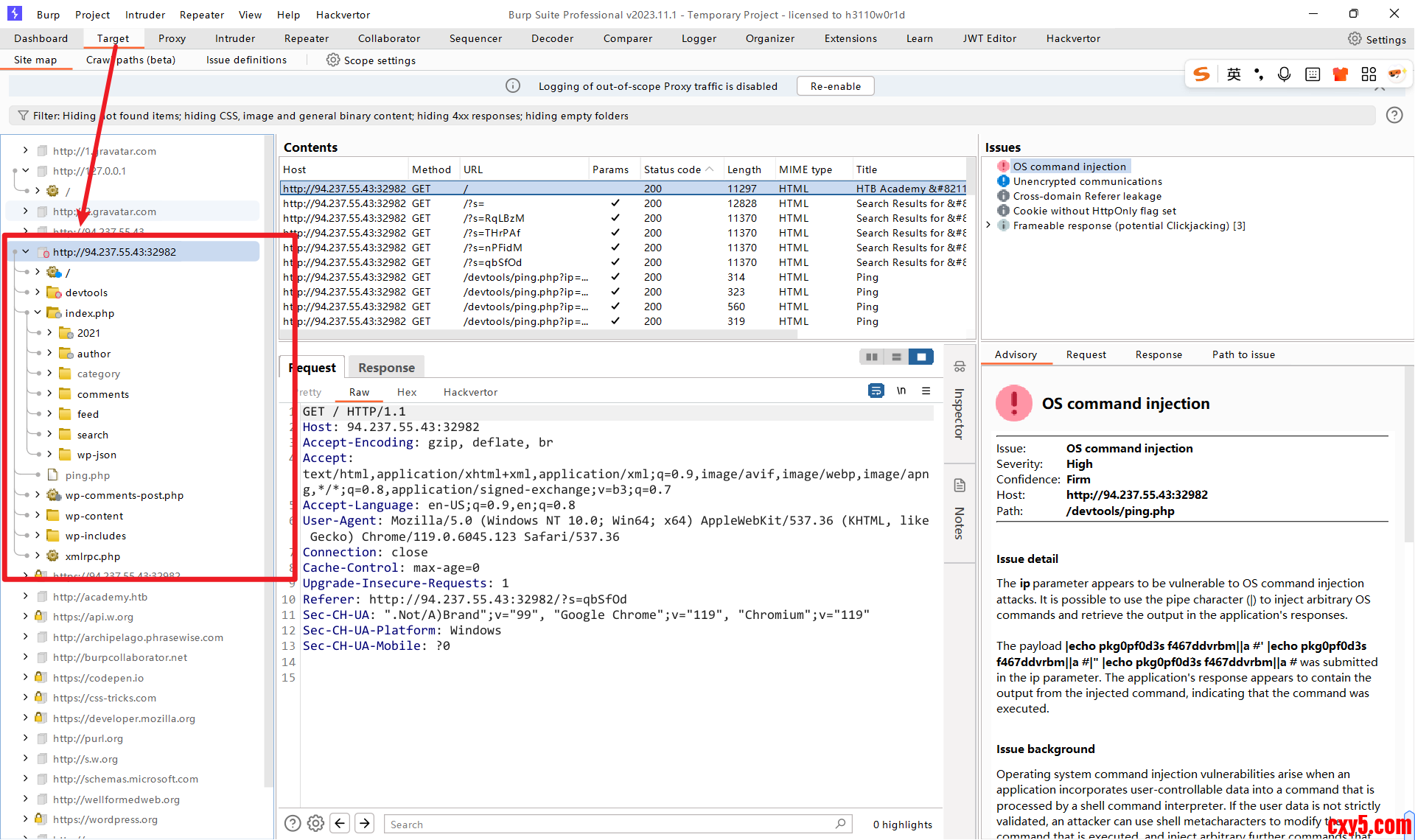1415x840 pixels.
Task: Go to the previous search match arrow
Action: tap(340, 824)
